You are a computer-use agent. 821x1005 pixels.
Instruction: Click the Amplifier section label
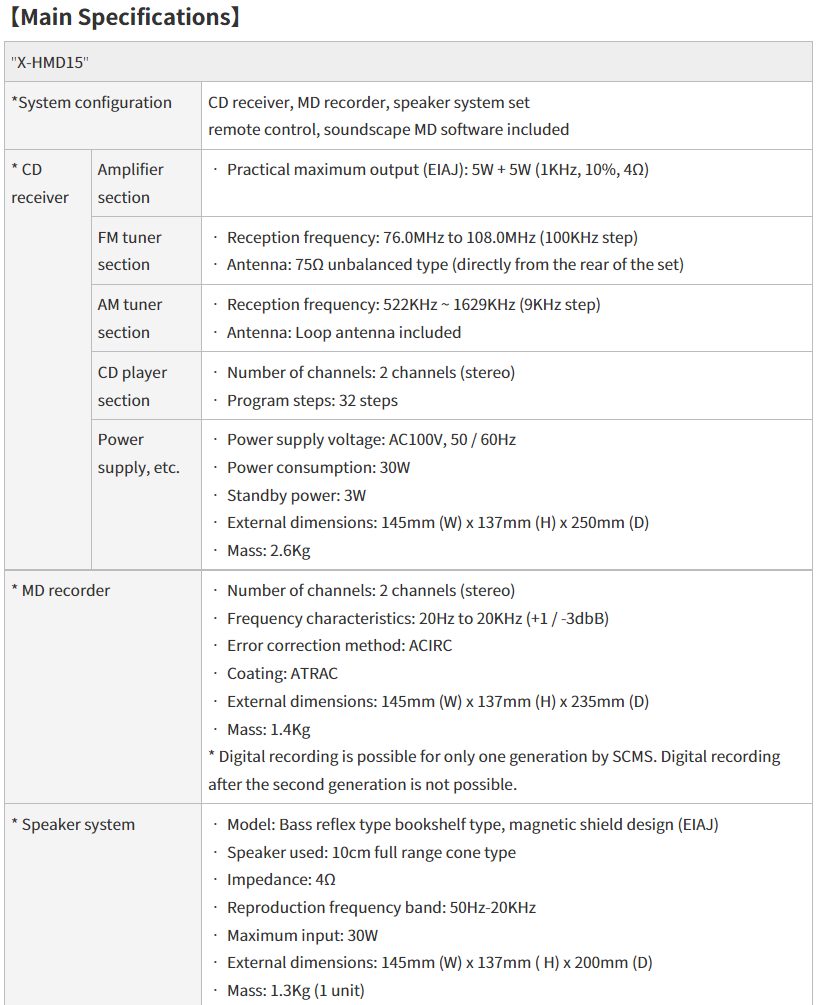click(130, 183)
